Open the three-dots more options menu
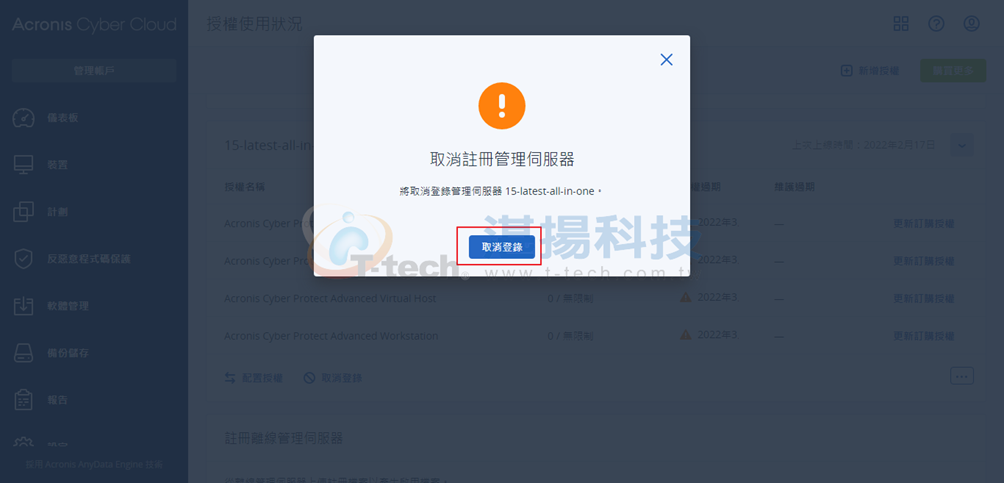Viewport: 1004px width, 483px height. (x=962, y=376)
